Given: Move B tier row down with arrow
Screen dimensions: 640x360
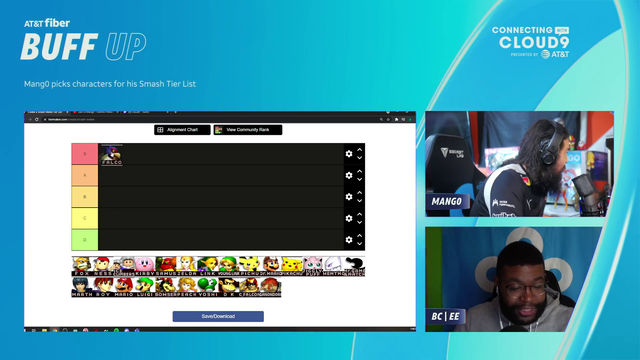Looking at the screenshot, I should [360, 201].
